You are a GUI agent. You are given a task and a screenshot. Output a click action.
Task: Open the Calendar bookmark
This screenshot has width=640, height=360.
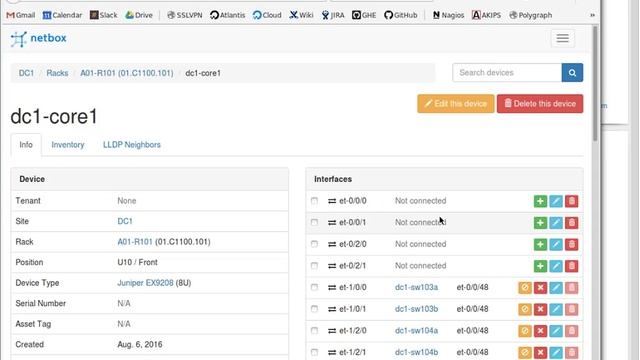click(62, 15)
